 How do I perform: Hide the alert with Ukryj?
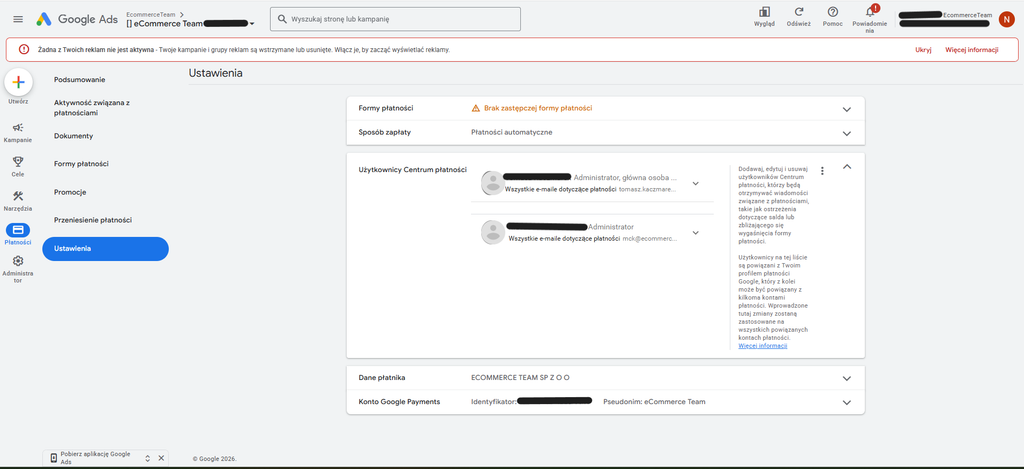tap(923, 50)
